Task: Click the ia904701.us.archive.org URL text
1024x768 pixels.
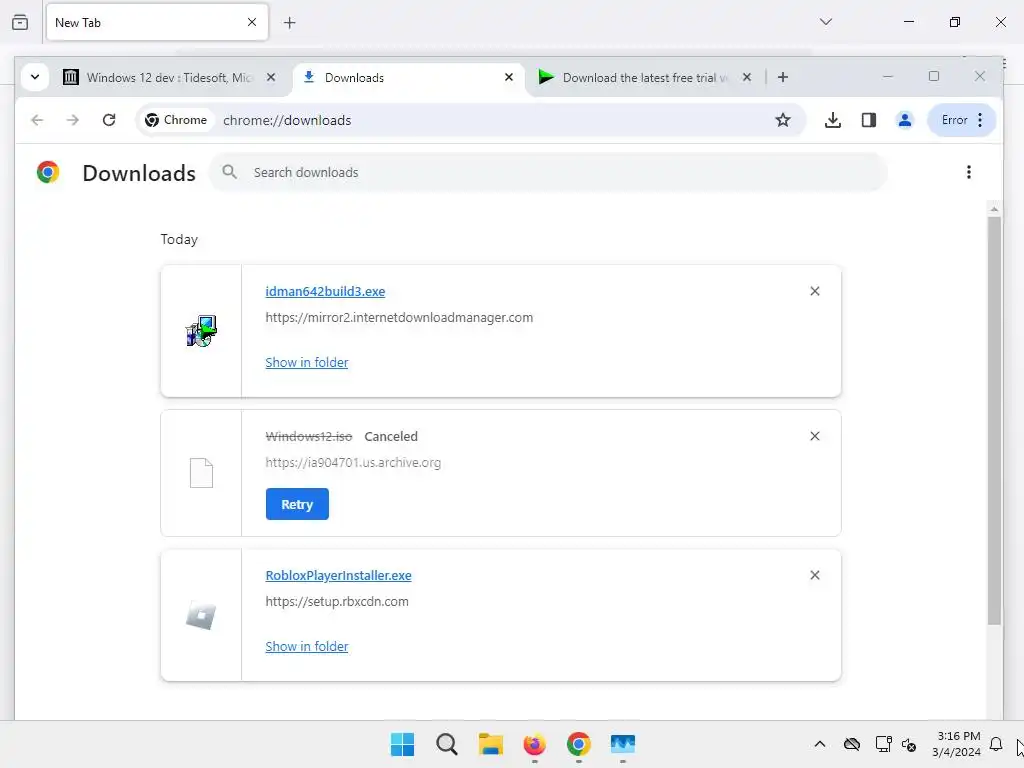Action: [353, 462]
